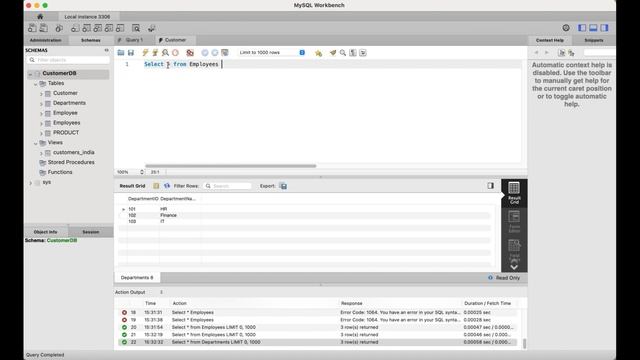Open SQL script file from main toolbar
Screen dimensions: 640x360
(43, 28)
